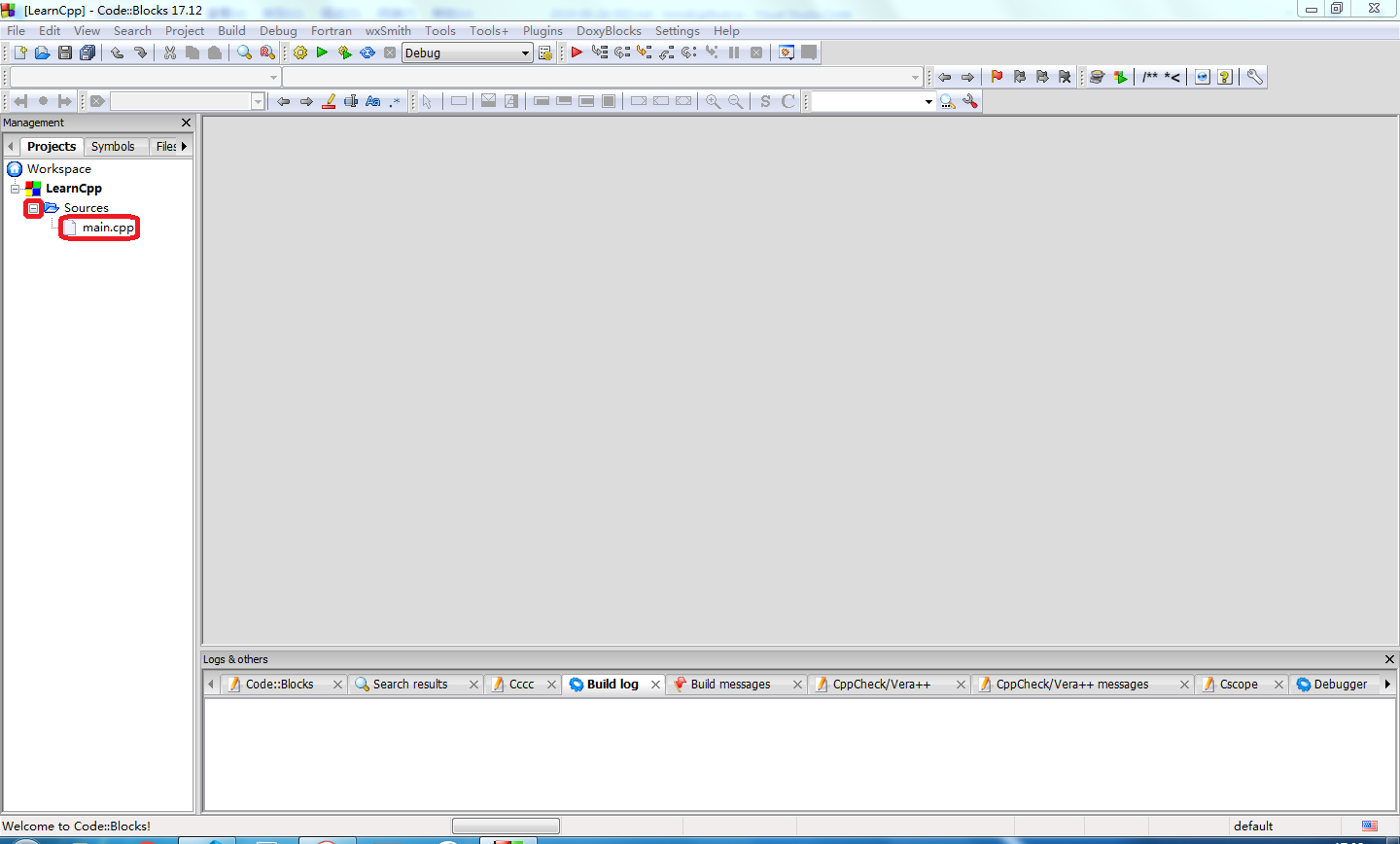The image size is (1400, 844).
Task: Click the toggle bookmark red flag icon
Action: point(997,77)
